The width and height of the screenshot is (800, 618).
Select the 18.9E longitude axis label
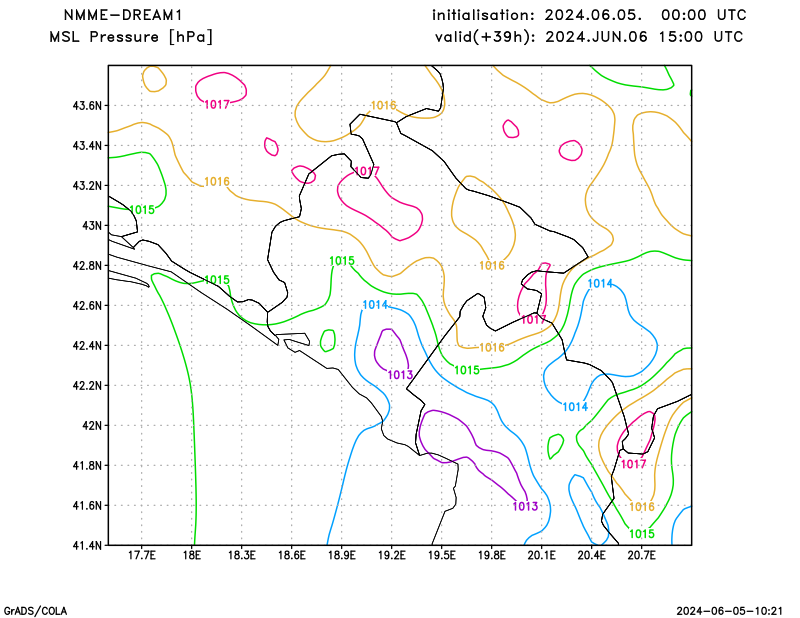tap(342, 555)
